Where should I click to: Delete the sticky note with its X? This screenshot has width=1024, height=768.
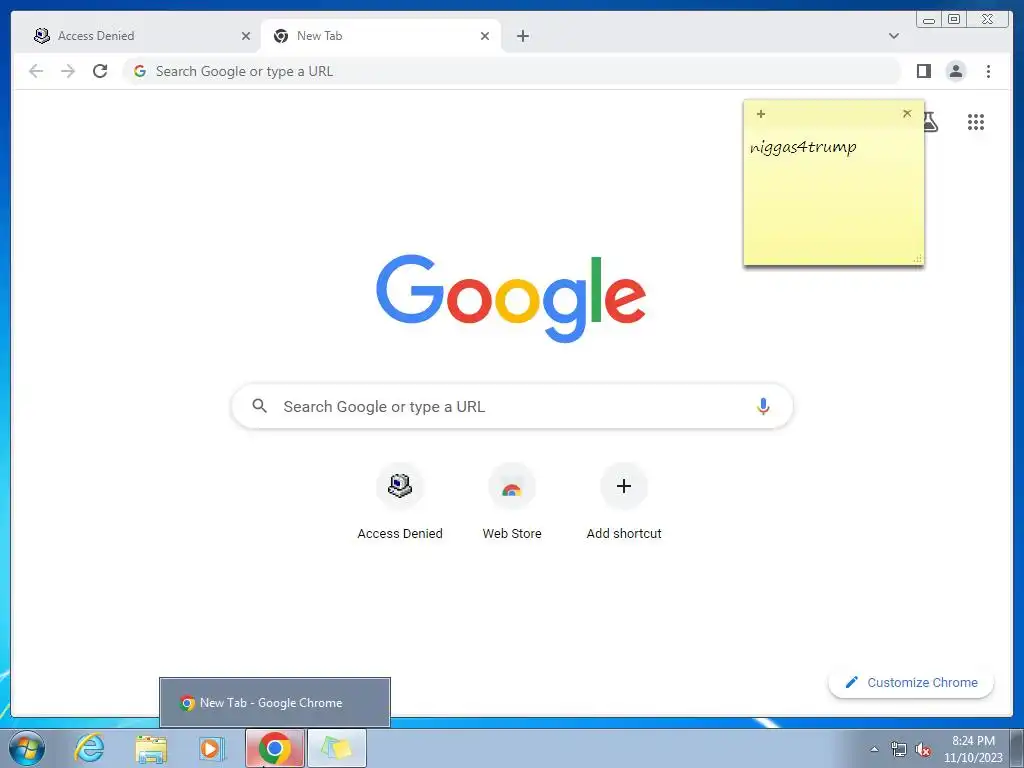[907, 114]
